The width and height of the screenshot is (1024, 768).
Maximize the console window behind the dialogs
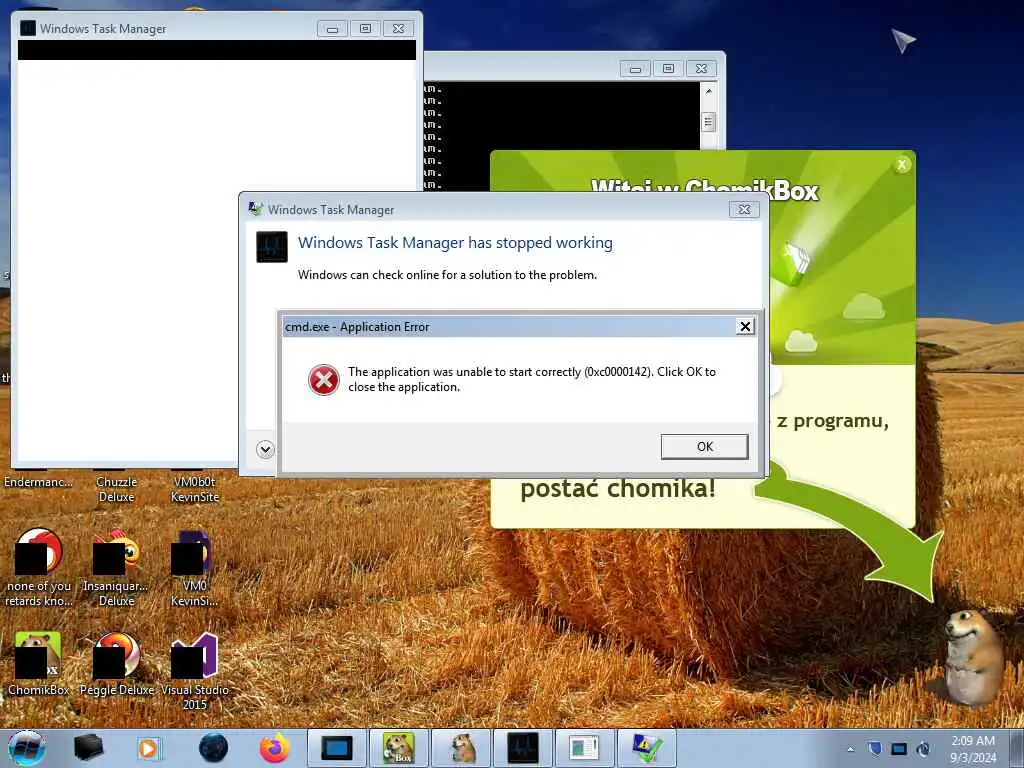pyautogui.click(x=668, y=69)
